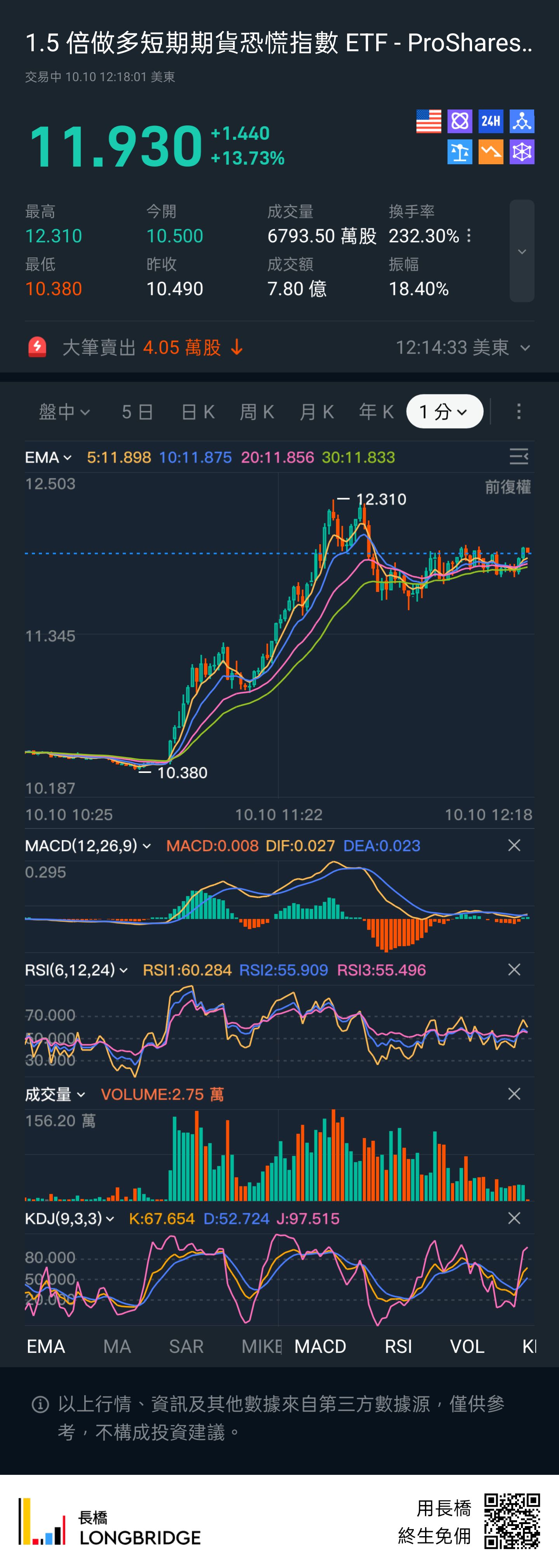
Task: Open the 1分 interval dropdown
Action: (444, 412)
